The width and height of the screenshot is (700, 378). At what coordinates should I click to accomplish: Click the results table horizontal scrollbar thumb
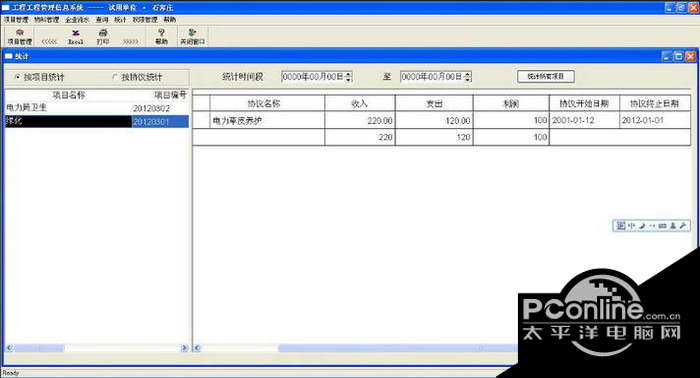click(397, 348)
